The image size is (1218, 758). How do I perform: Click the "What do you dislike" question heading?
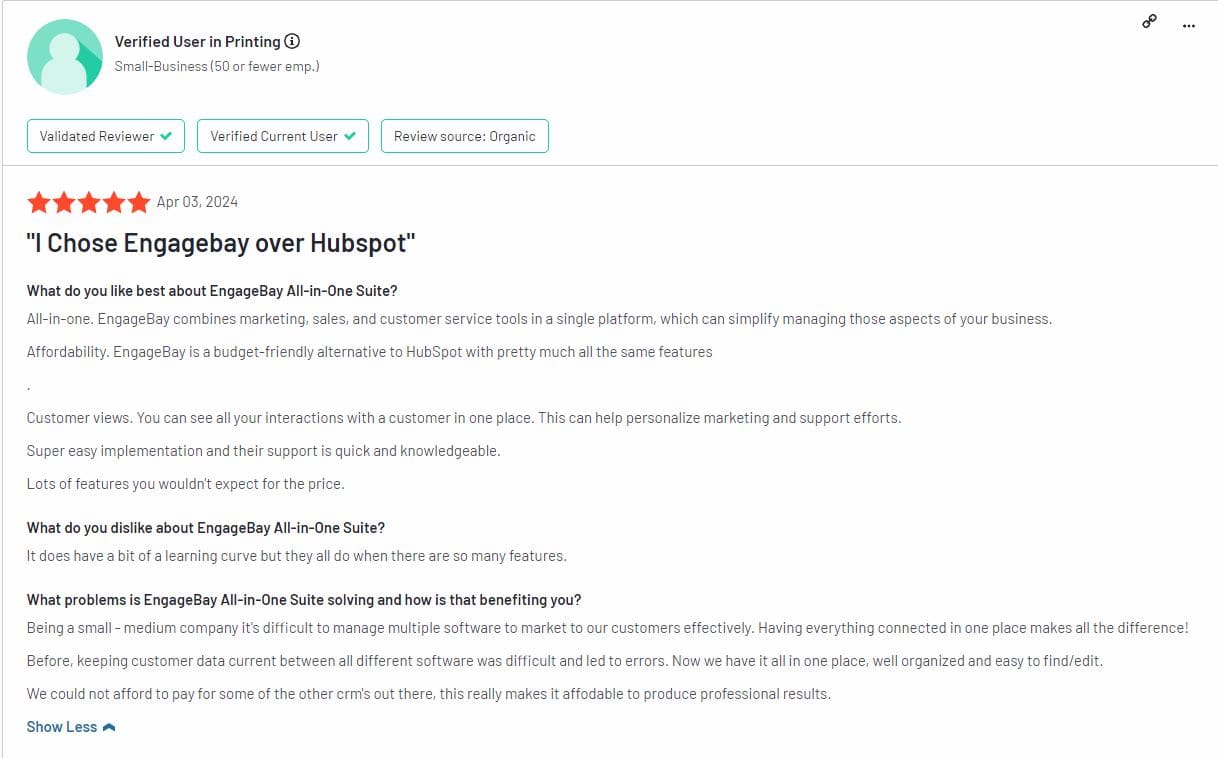tap(206, 527)
